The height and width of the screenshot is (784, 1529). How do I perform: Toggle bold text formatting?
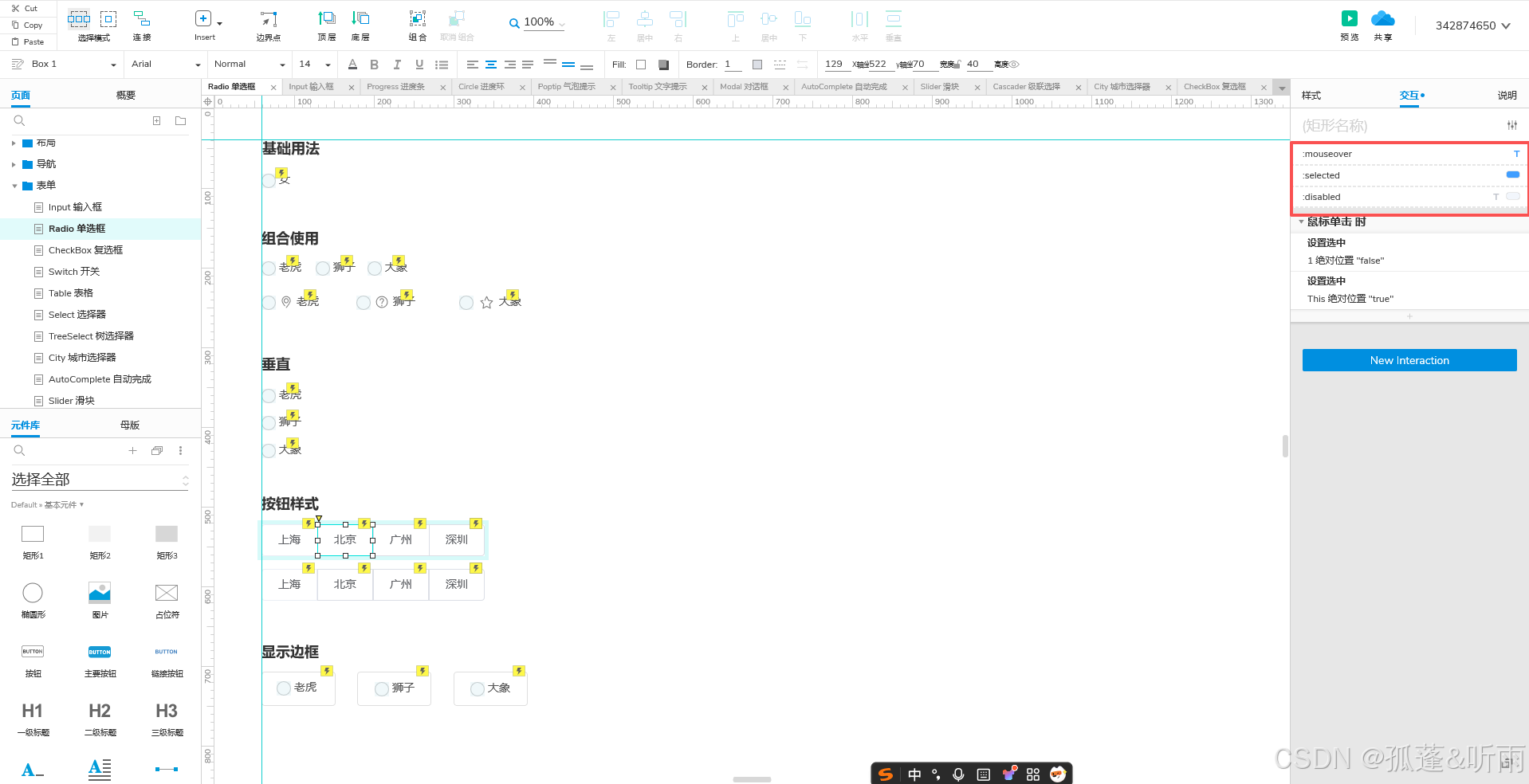tap(375, 65)
